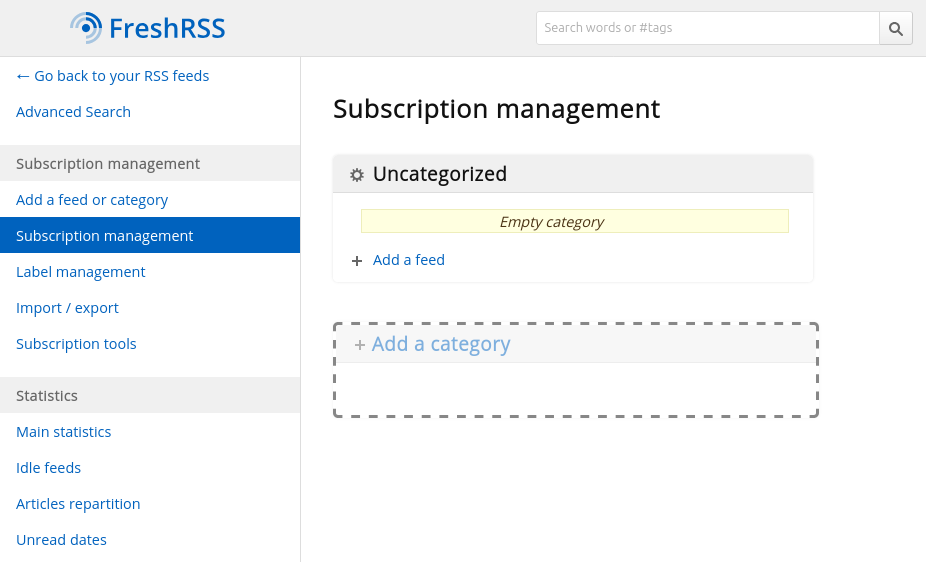
Task: Click the plus icon beside Add a feed
Action: (x=357, y=261)
